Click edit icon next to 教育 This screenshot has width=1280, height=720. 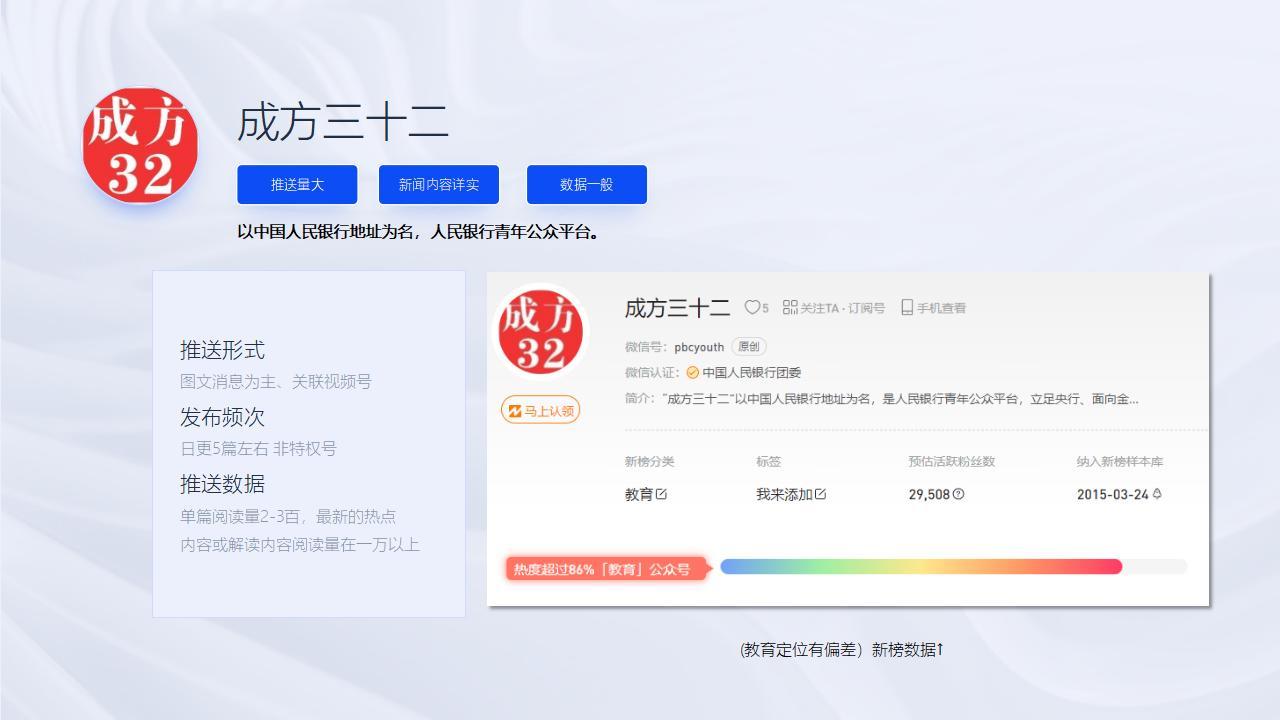click(661, 494)
